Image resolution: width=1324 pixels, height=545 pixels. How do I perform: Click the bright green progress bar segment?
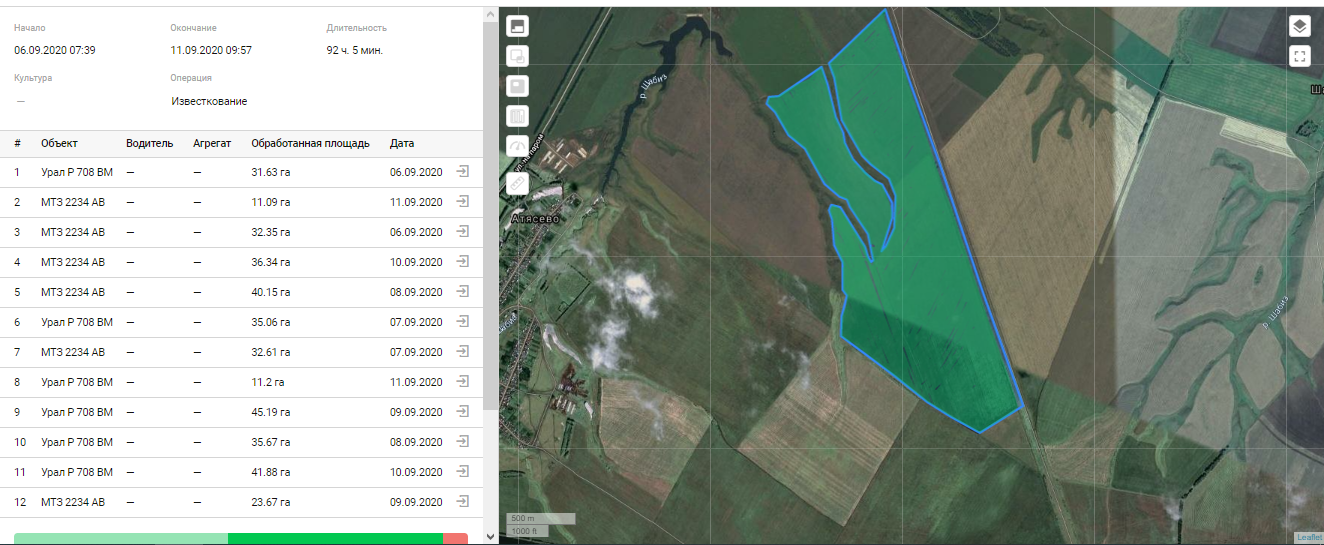(335, 539)
